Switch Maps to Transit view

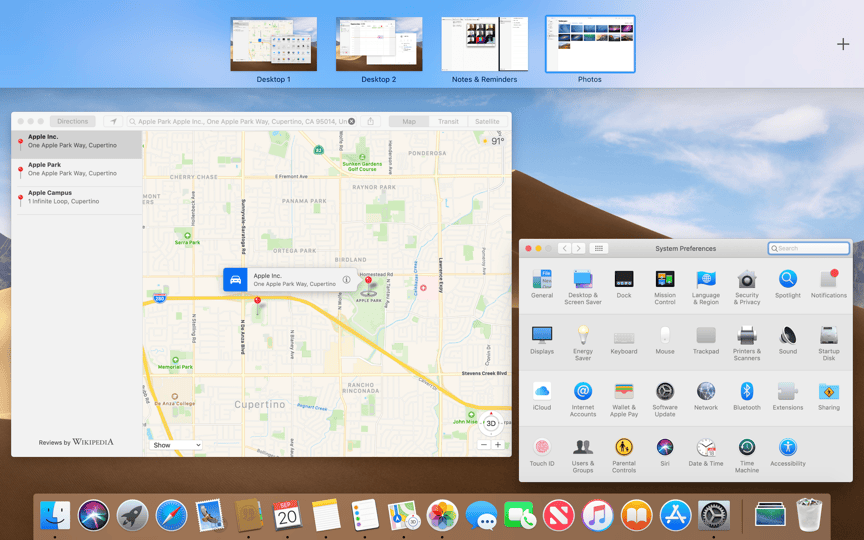click(448, 121)
